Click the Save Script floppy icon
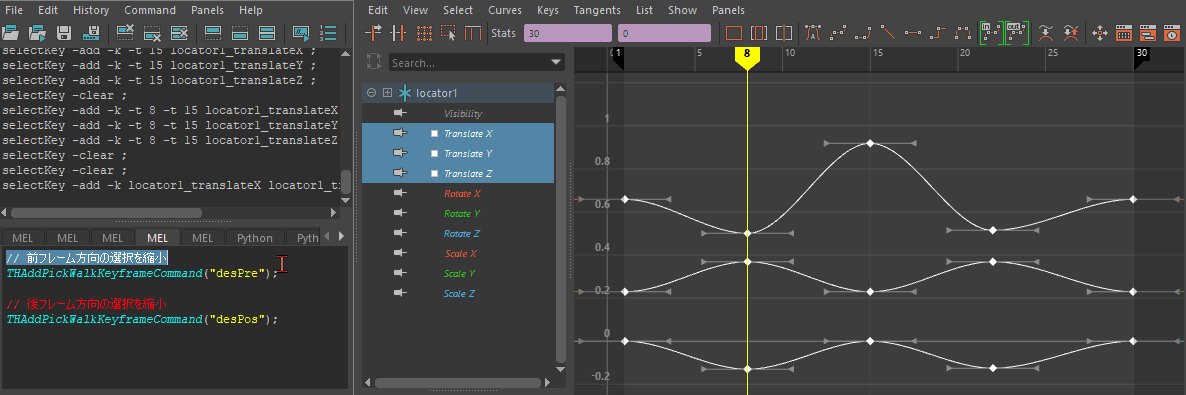The image size is (1186, 395). pyautogui.click(x=64, y=33)
